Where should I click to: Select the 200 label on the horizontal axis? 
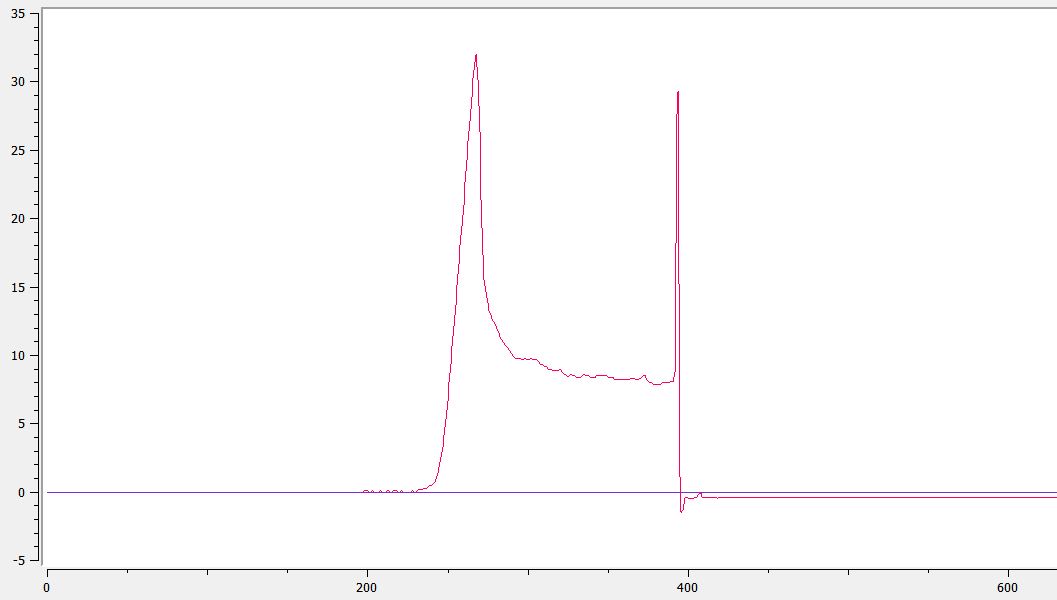[367, 588]
